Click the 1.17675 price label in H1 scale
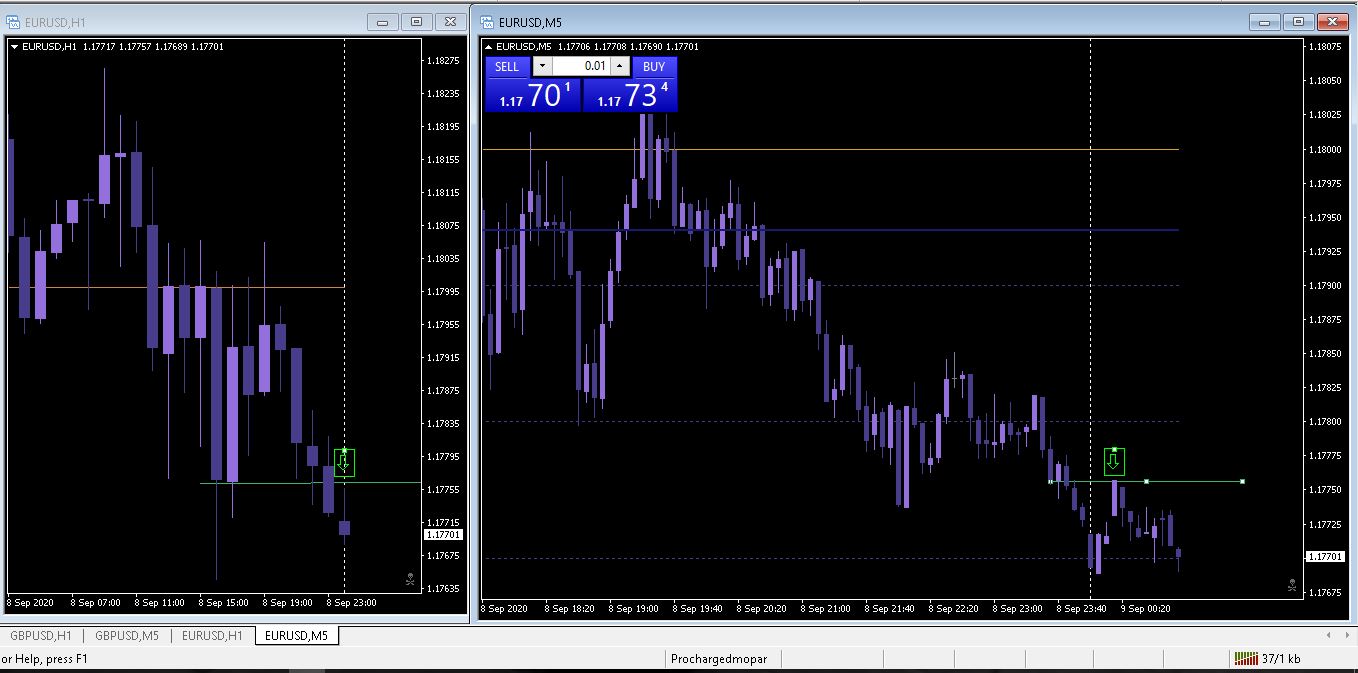 pos(444,555)
